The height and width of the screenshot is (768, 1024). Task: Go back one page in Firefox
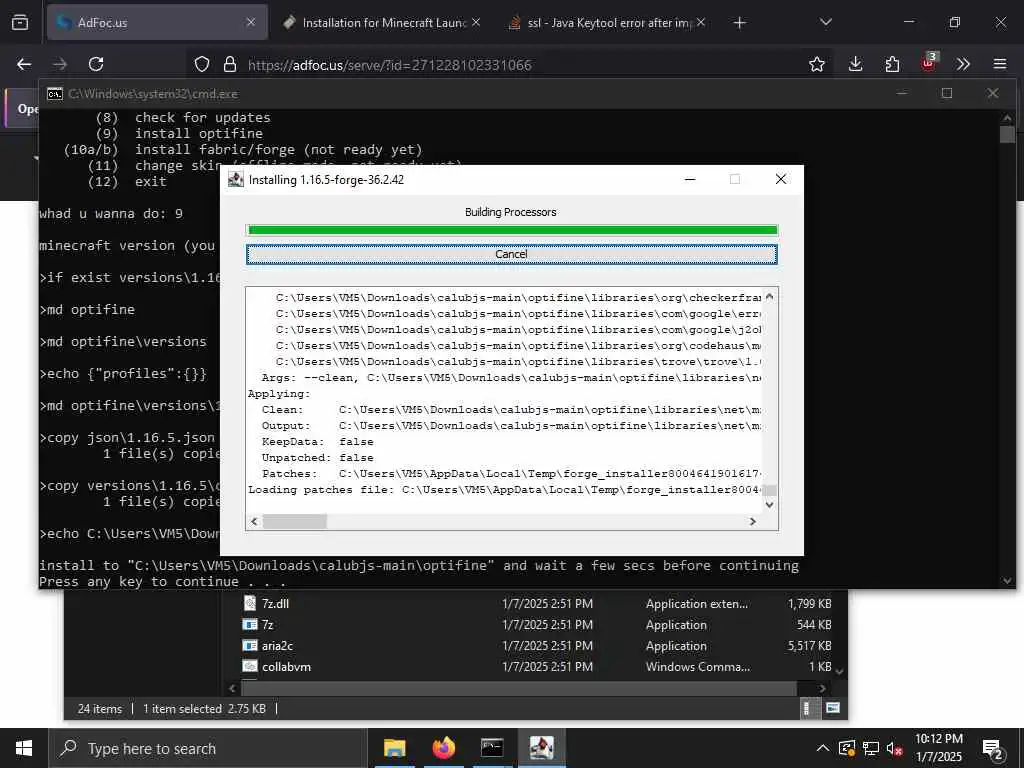[x=24, y=64]
